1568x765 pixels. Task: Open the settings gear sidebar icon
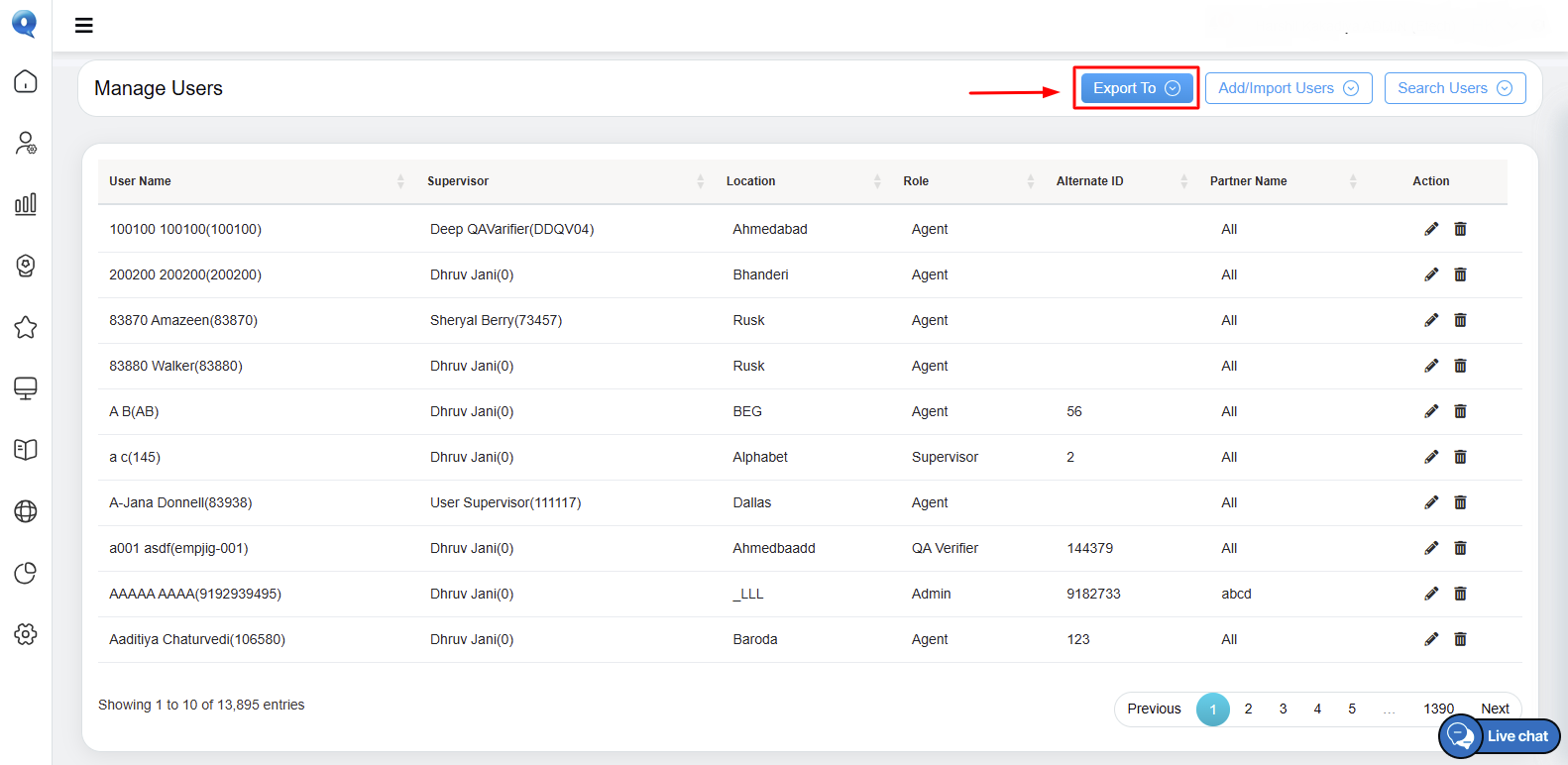point(26,634)
